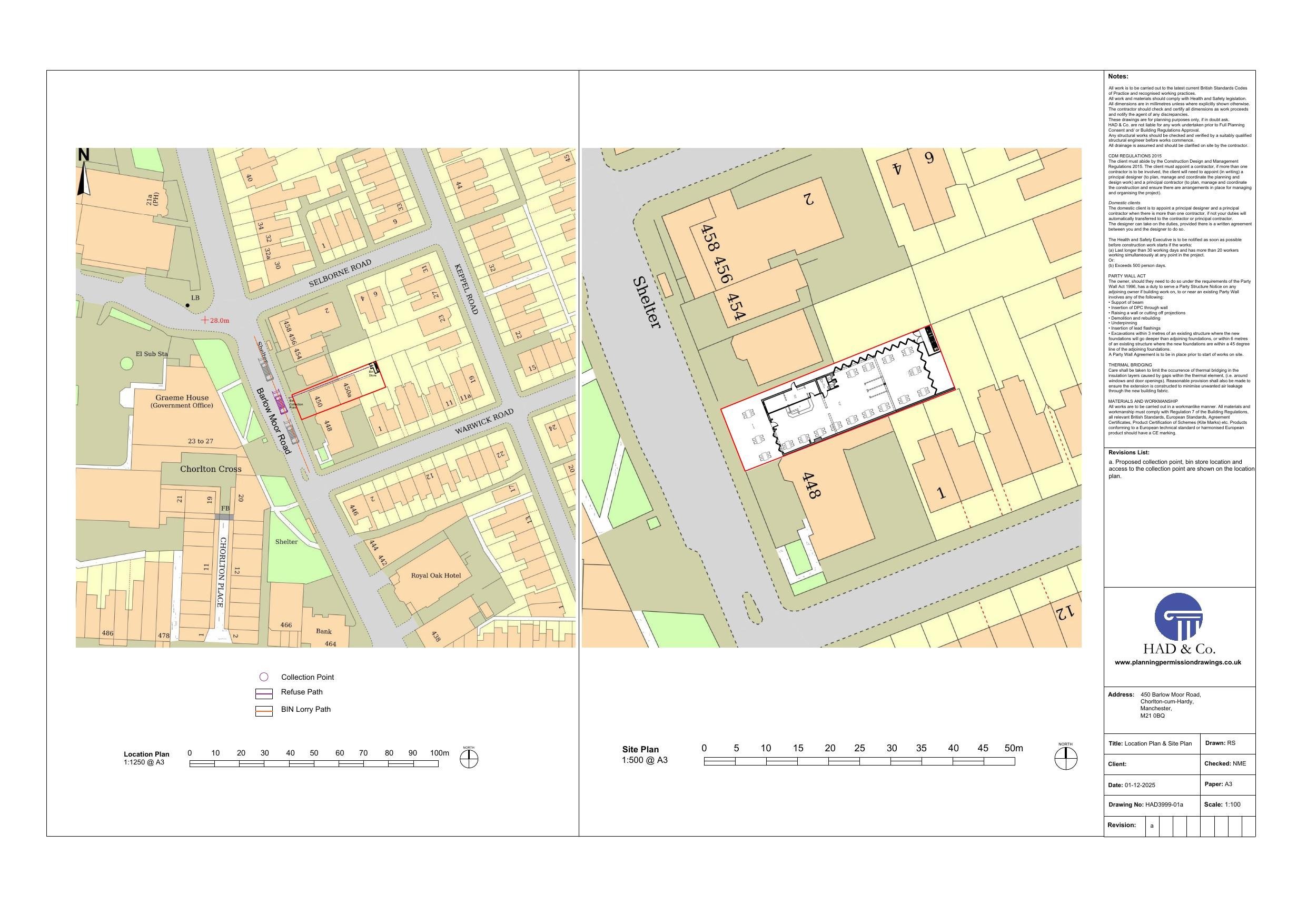Click the Collection Point legend symbol

[x=264, y=677]
